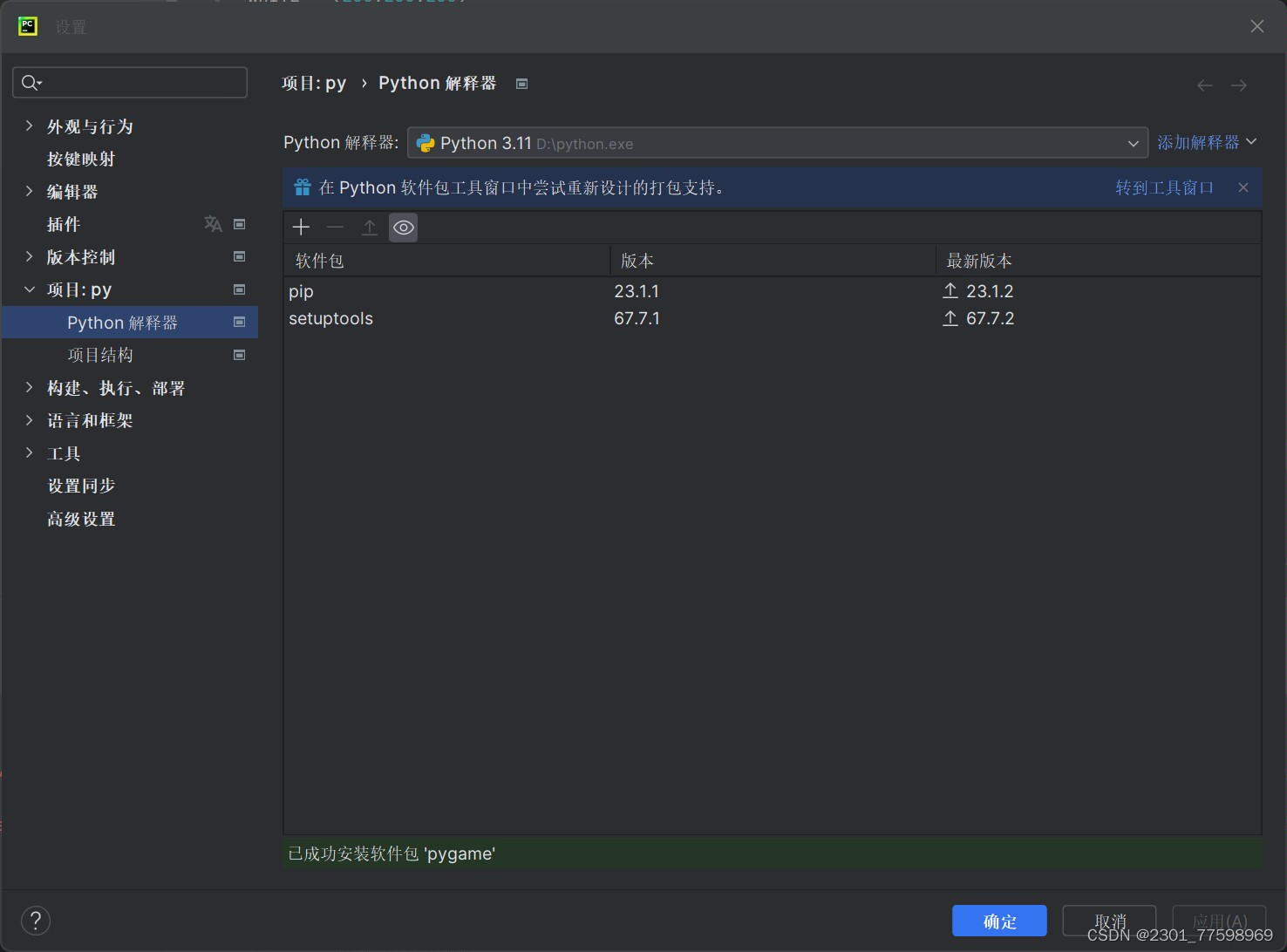Click the help question mark button

point(36,921)
